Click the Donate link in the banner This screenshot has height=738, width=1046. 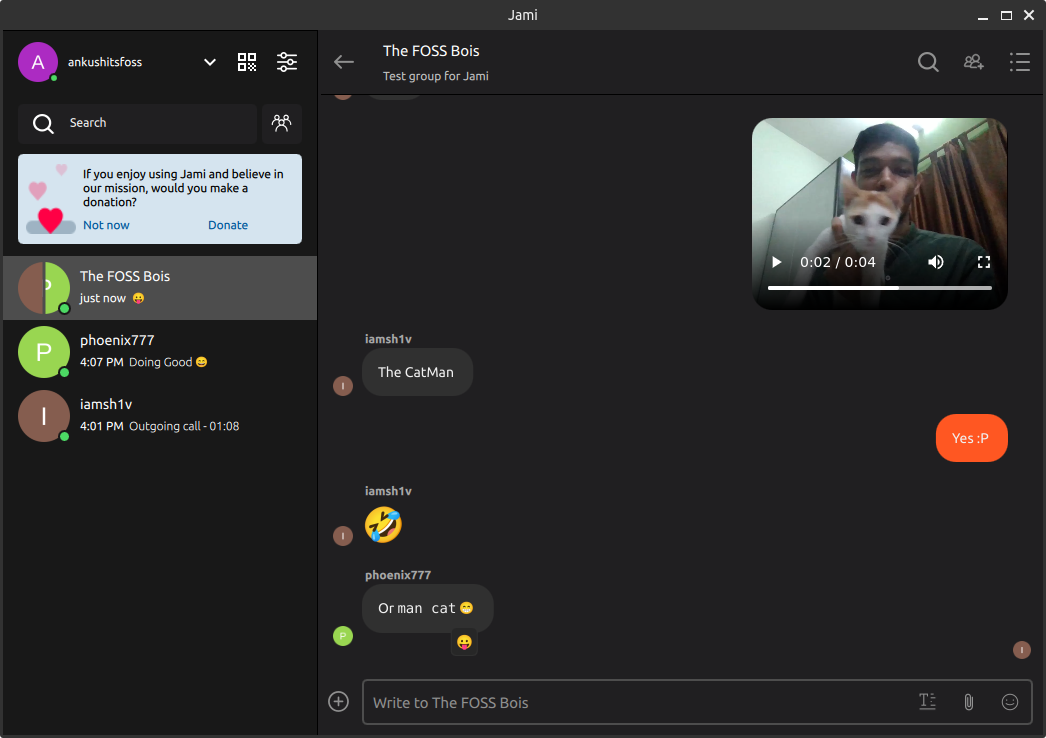(228, 224)
